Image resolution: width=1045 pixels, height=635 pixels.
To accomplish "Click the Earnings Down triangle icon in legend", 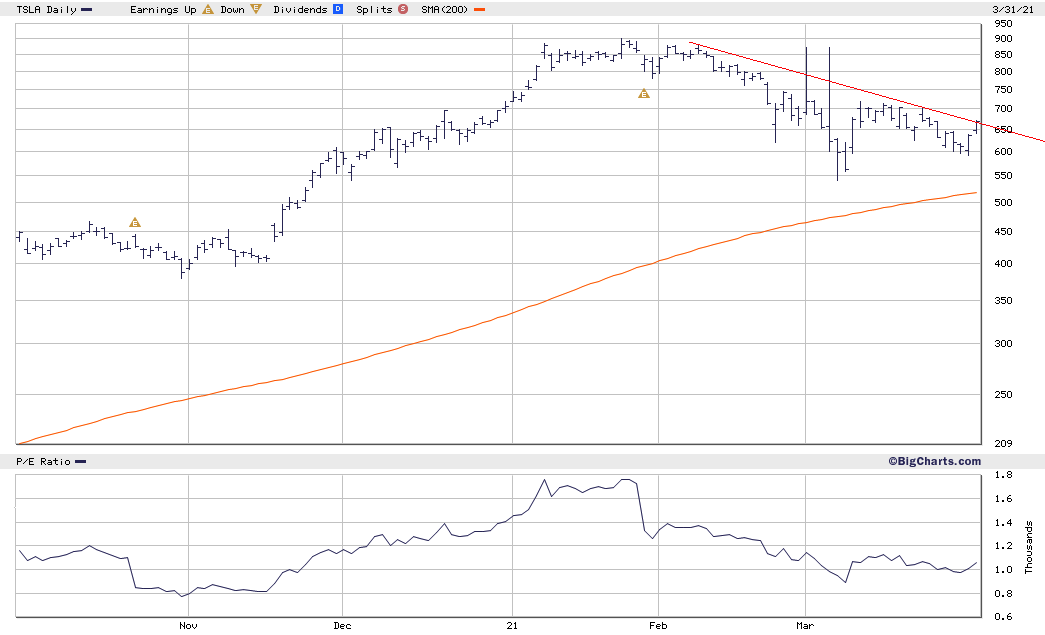I will pos(256,9).
